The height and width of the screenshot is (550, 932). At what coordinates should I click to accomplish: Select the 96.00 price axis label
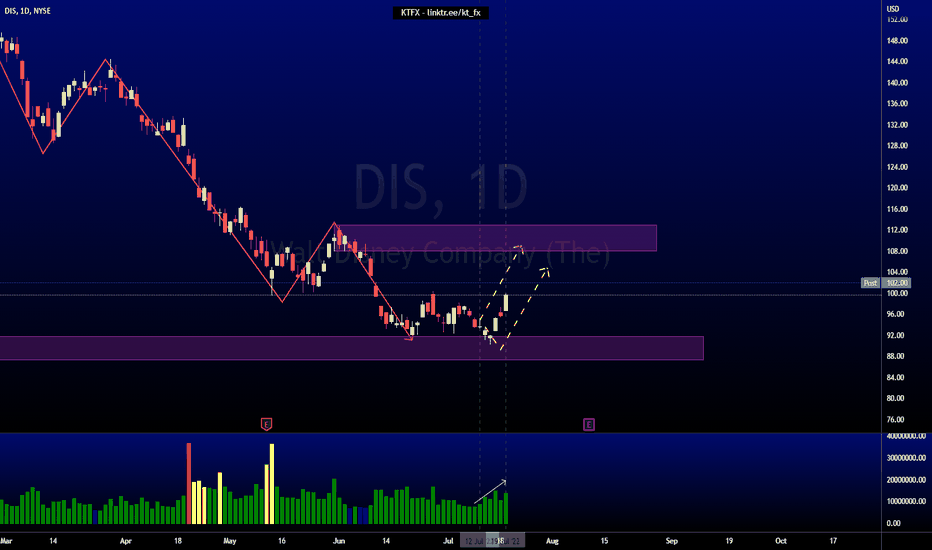click(895, 314)
